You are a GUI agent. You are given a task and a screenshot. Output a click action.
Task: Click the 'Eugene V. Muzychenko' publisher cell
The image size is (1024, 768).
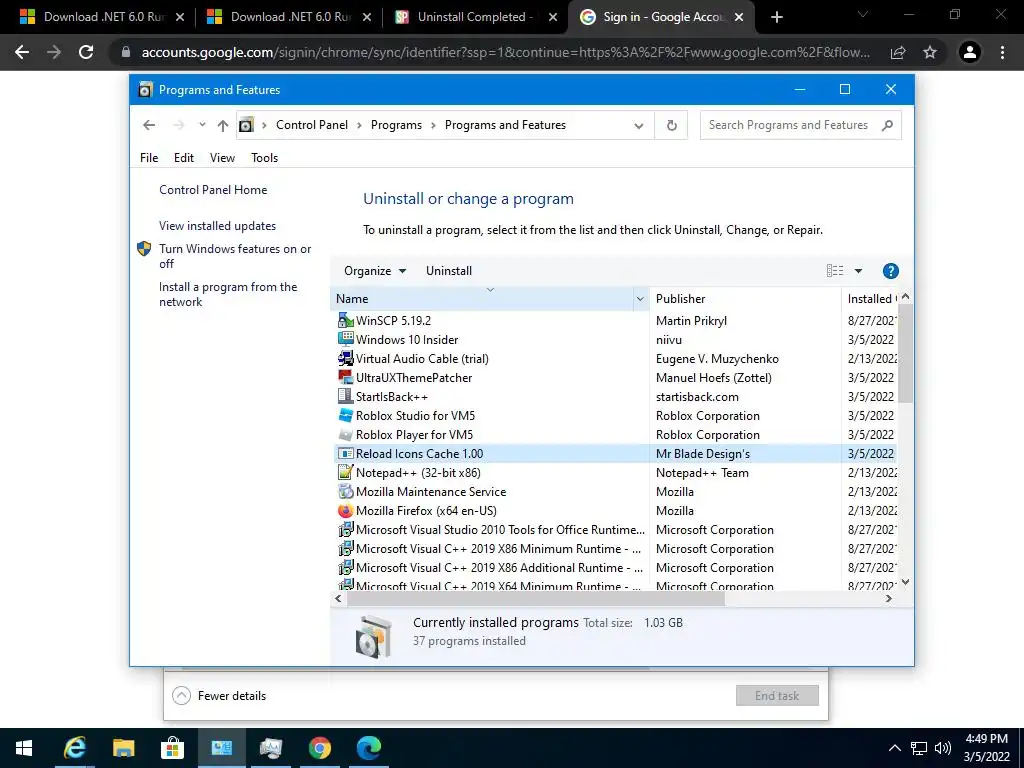pos(717,359)
